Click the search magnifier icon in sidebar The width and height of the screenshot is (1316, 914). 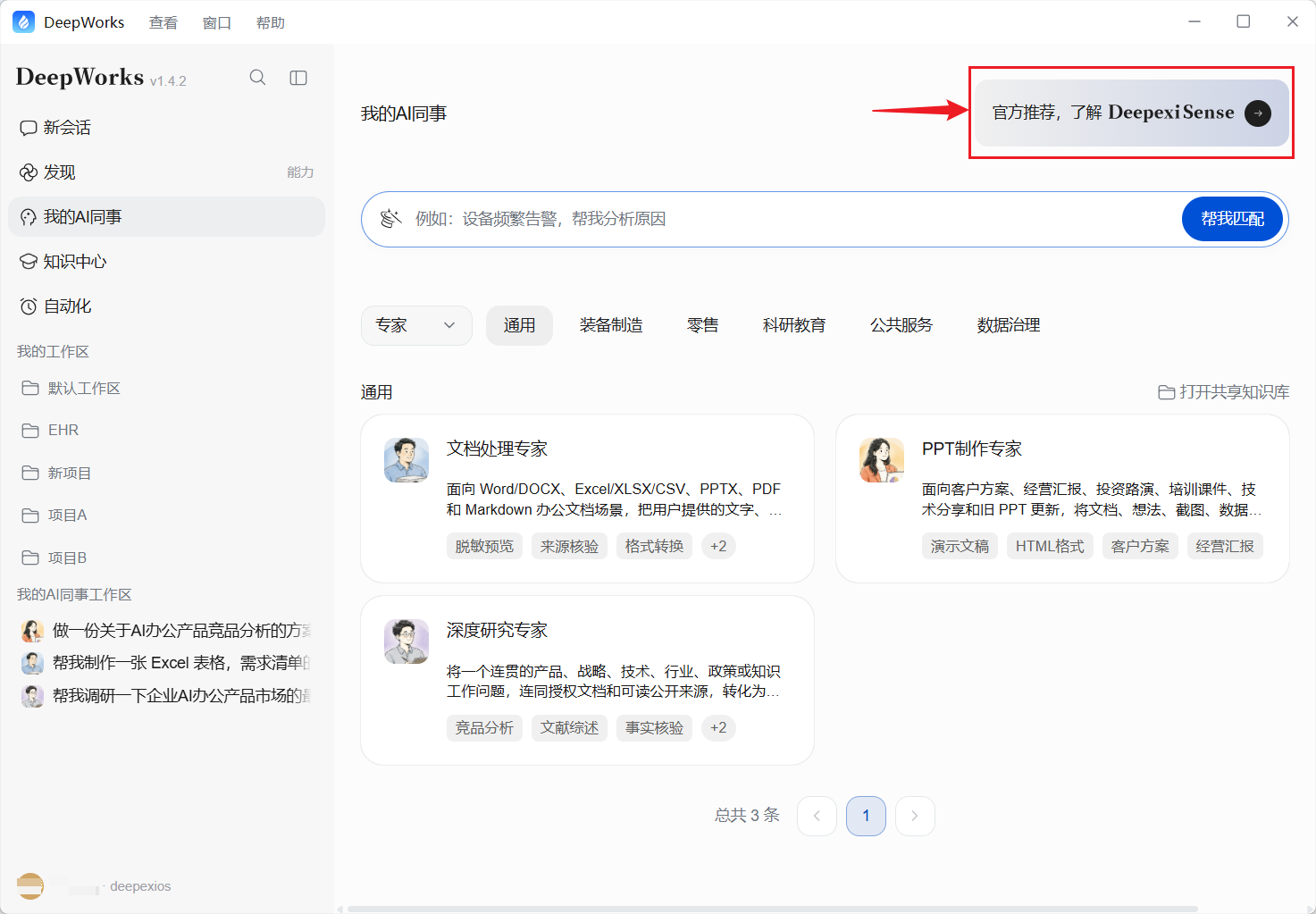[x=257, y=78]
